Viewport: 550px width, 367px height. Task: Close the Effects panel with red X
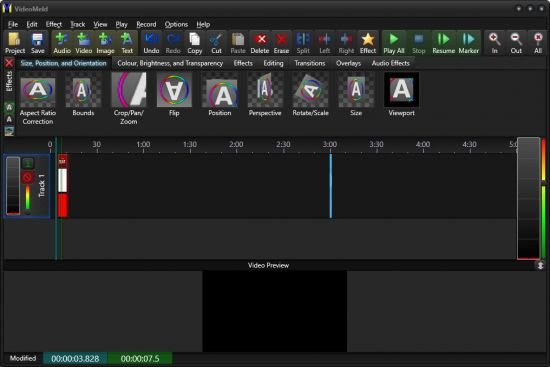[9, 63]
